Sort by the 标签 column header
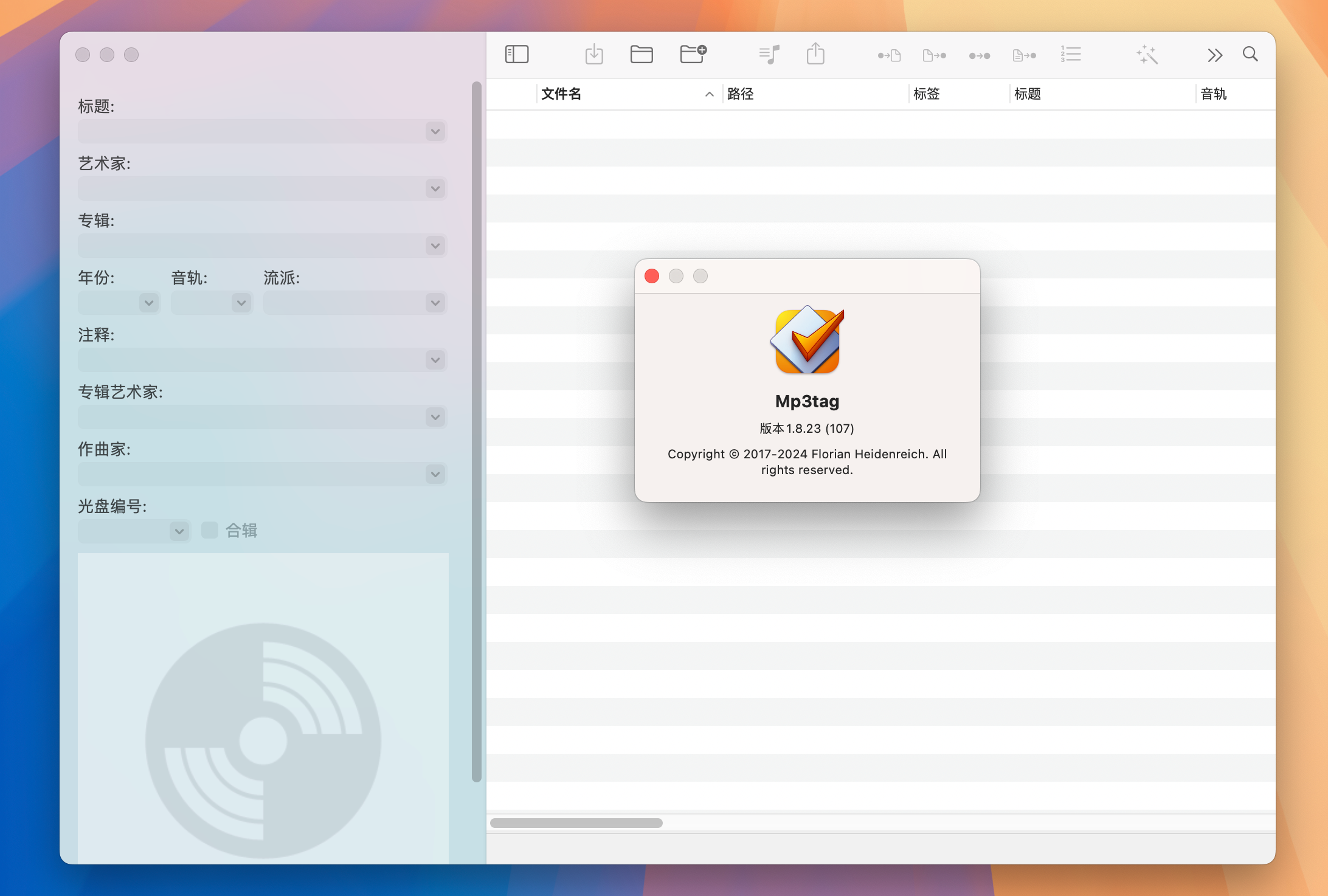The width and height of the screenshot is (1328, 896). [x=959, y=94]
